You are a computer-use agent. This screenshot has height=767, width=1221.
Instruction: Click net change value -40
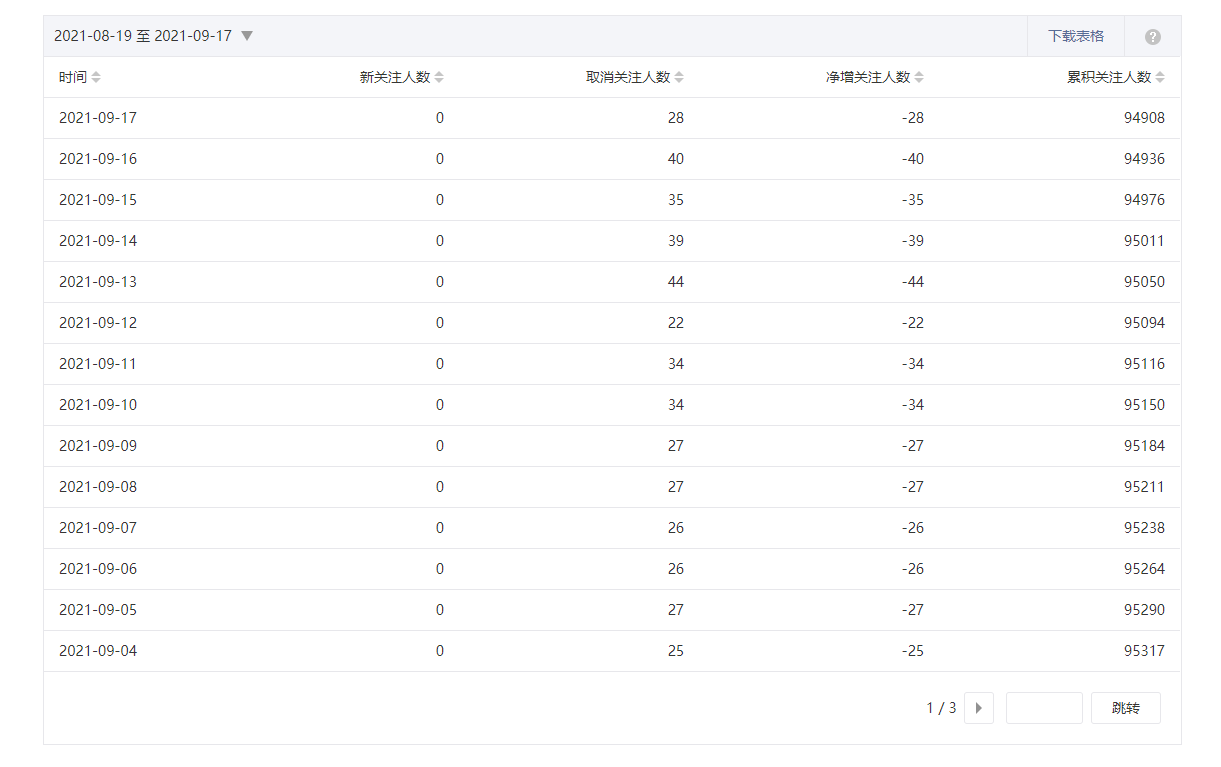pos(912,159)
